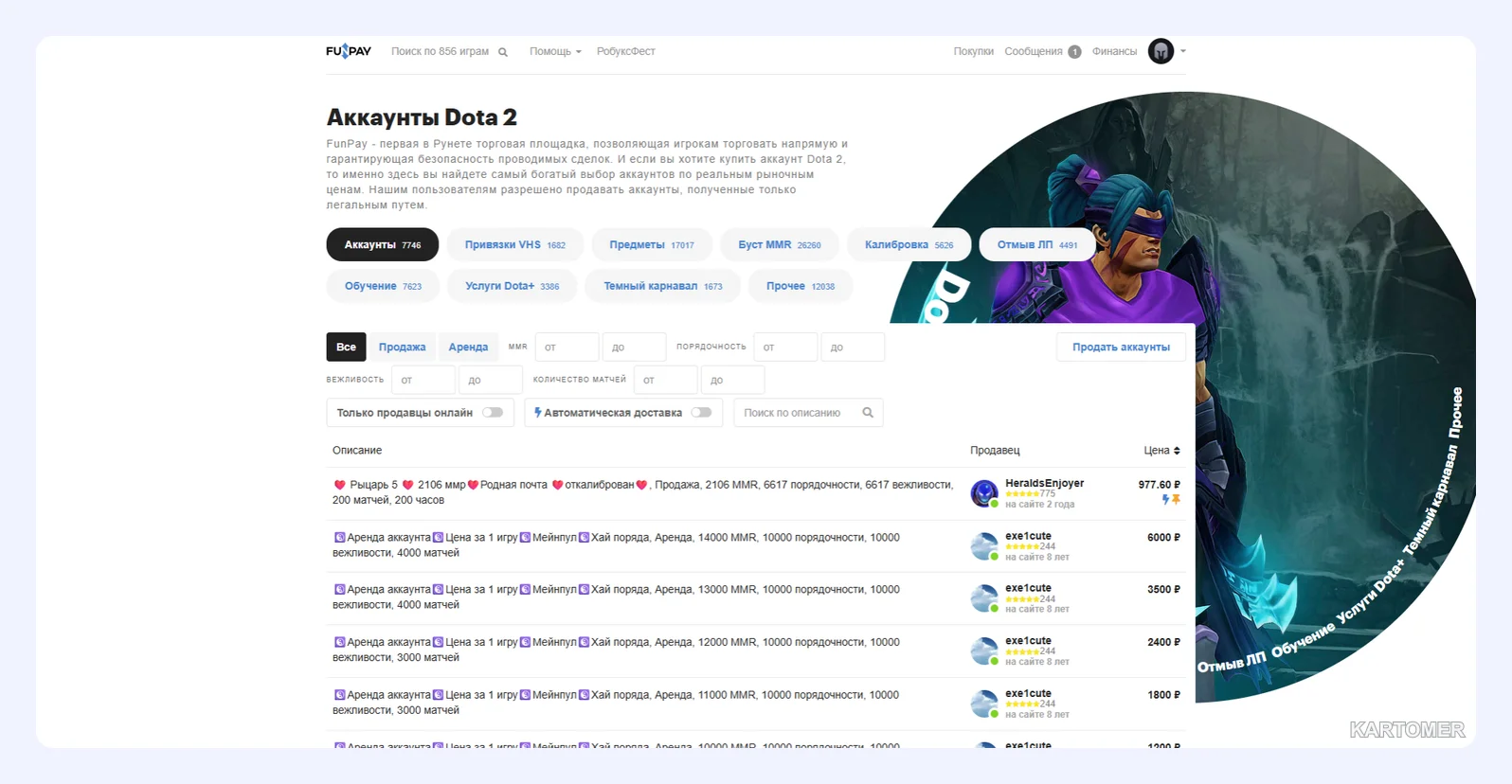This screenshot has height=784, width=1512.
Task: Toggle Только продавцы онлайн switch
Action: point(493,412)
